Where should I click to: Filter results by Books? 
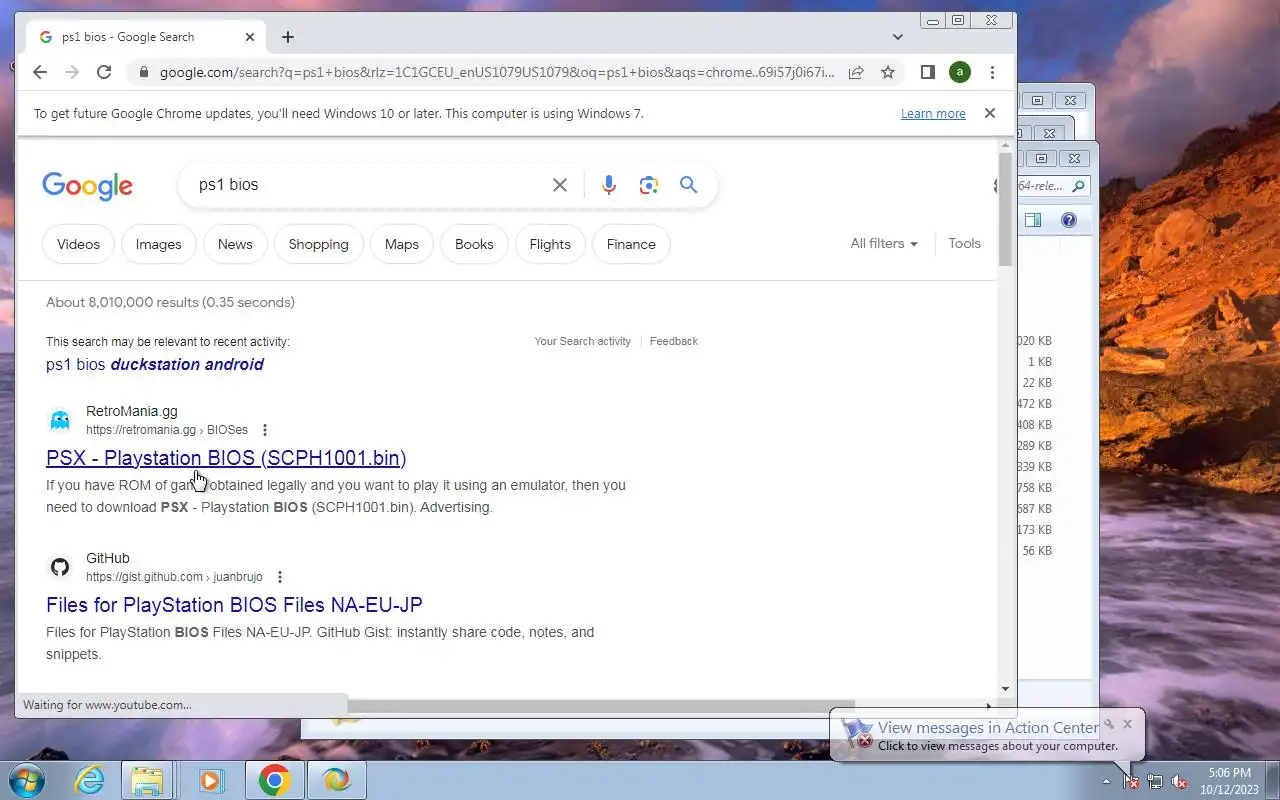[x=474, y=244]
